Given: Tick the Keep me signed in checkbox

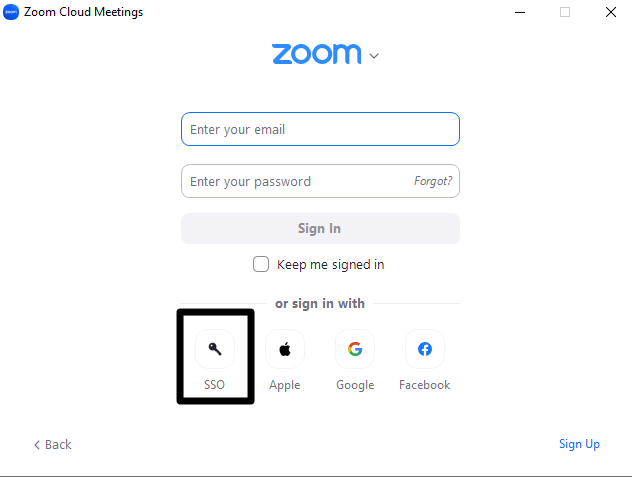Looking at the screenshot, I should 261,264.
